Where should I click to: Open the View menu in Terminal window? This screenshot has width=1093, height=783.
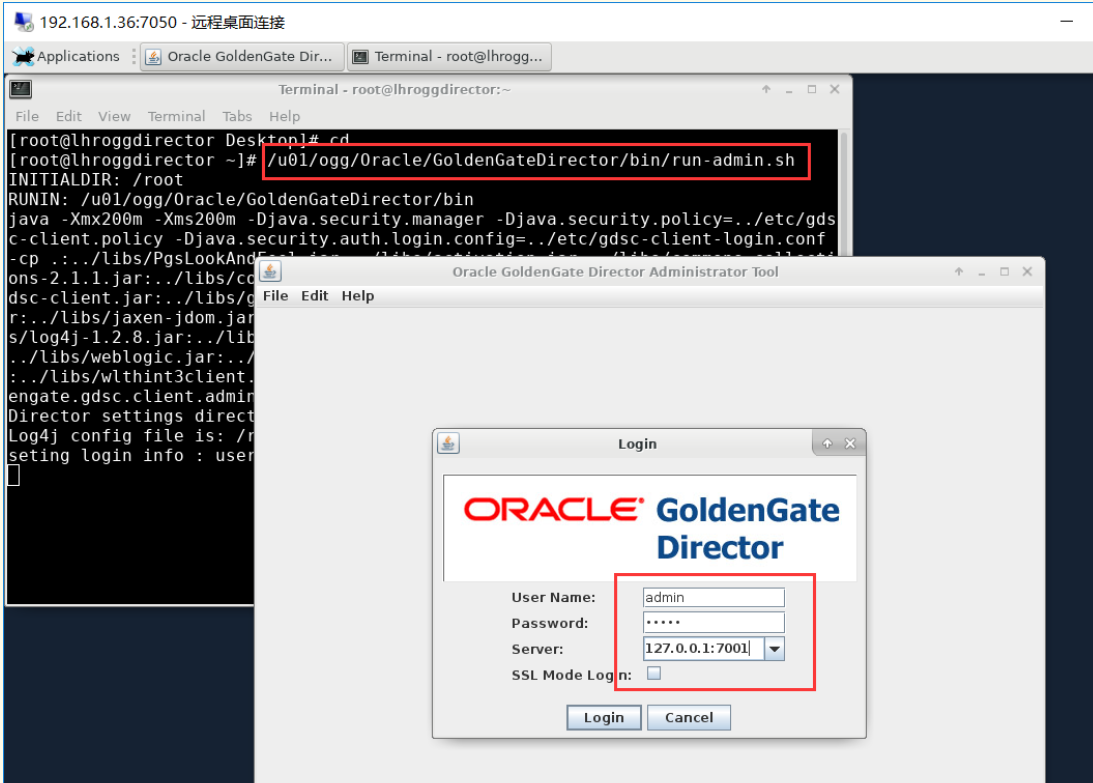point(114,116)
